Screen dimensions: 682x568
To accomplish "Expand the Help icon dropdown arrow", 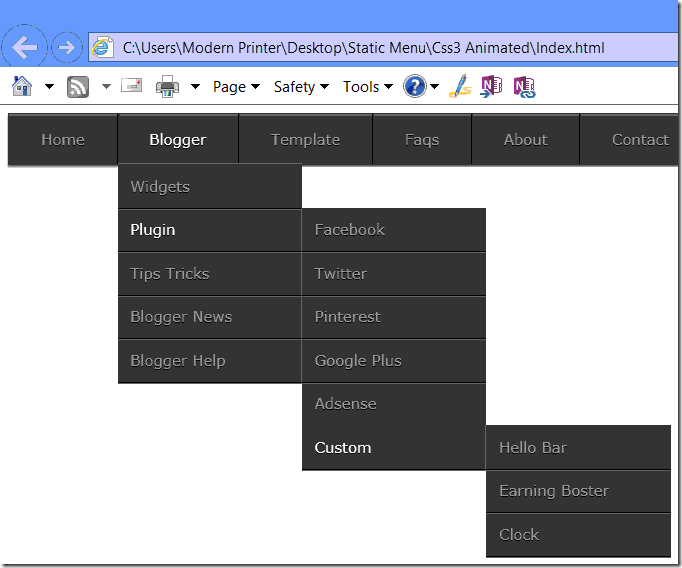I will [435, 87].
